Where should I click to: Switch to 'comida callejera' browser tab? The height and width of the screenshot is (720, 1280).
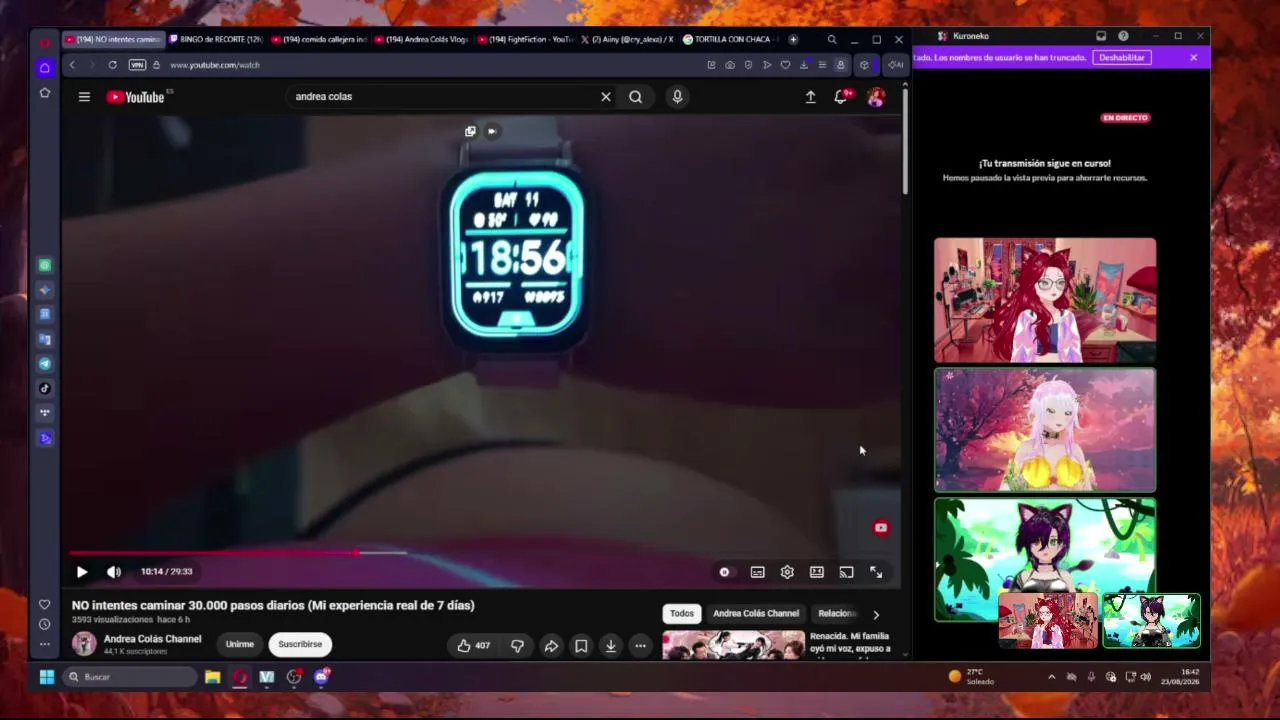click(x=320, y=40)
